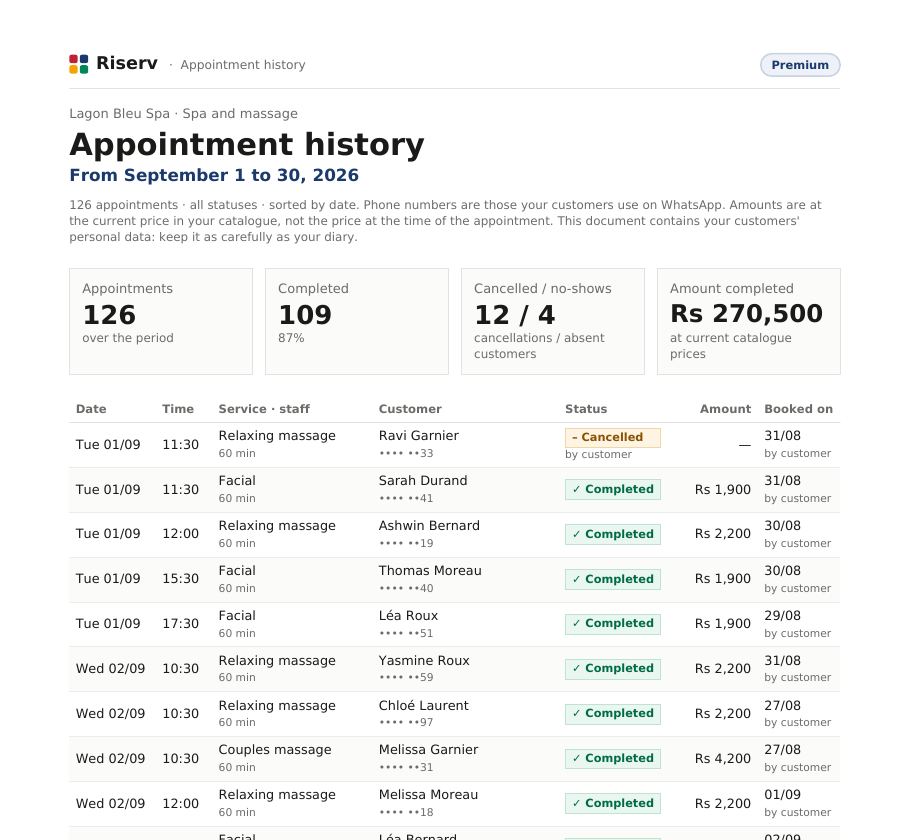Click the Rs 4,200 amount
Image resolution: width=910 pixels, height=840 pixels.
723,758
